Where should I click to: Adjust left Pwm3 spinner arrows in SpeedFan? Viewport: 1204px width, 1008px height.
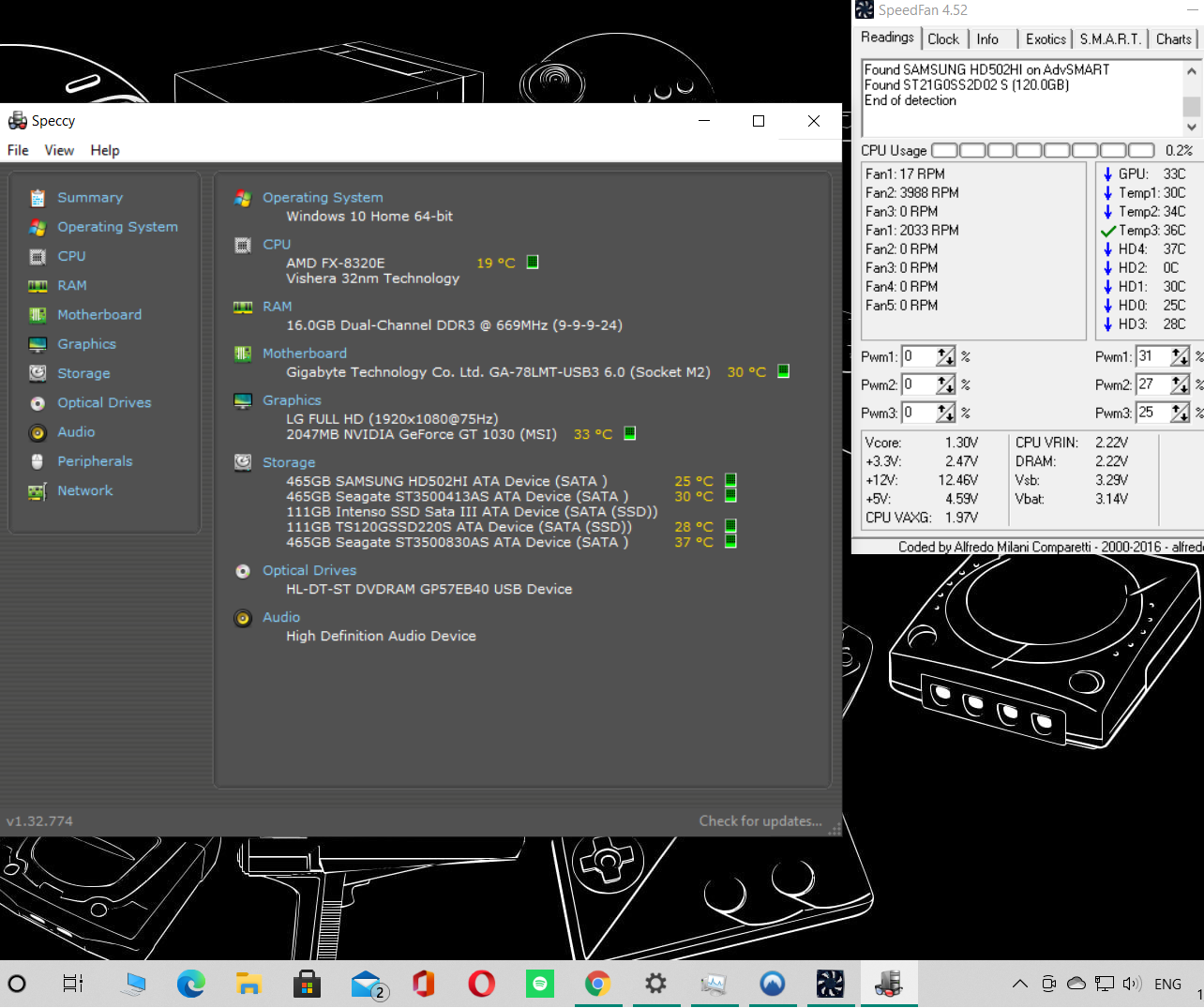pyautogui.click(x=945, y=413)
